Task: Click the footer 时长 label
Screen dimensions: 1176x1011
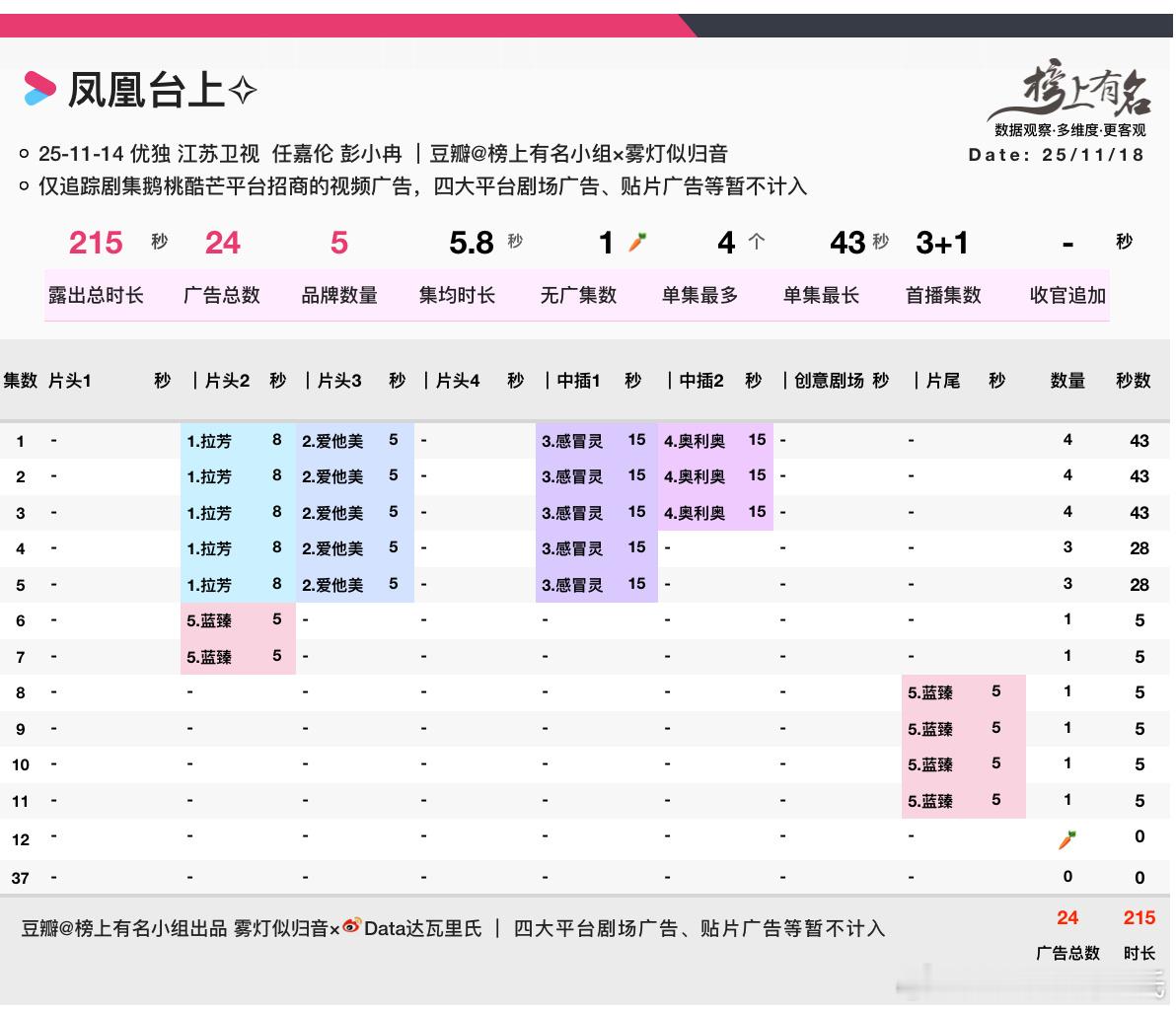Action: (x=1139, y=953)
